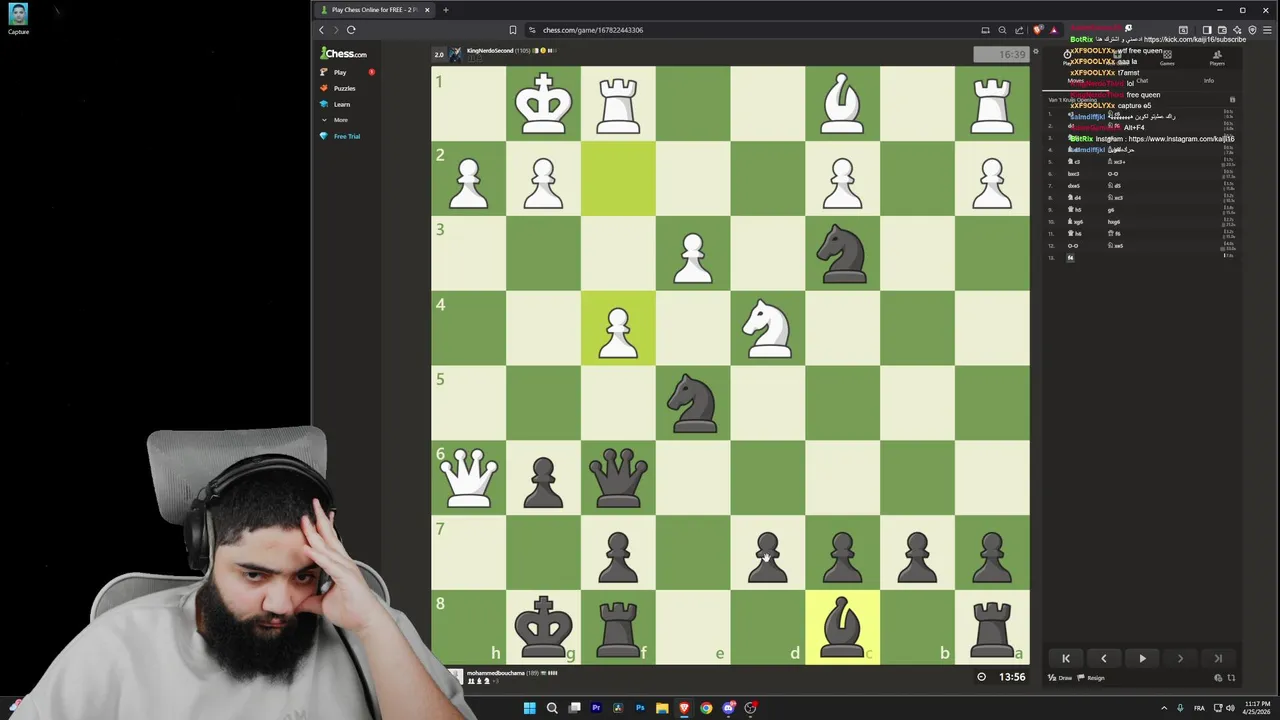Offer a Draw
1280x720 pixels.
(1060, 678)
